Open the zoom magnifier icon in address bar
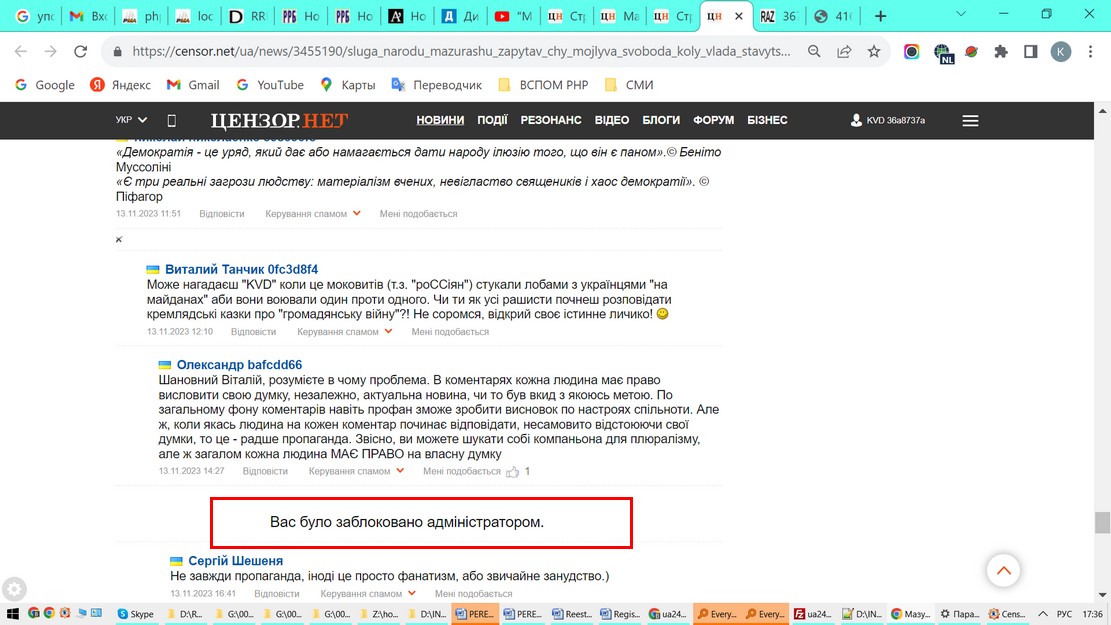 [x=814, y=51]
